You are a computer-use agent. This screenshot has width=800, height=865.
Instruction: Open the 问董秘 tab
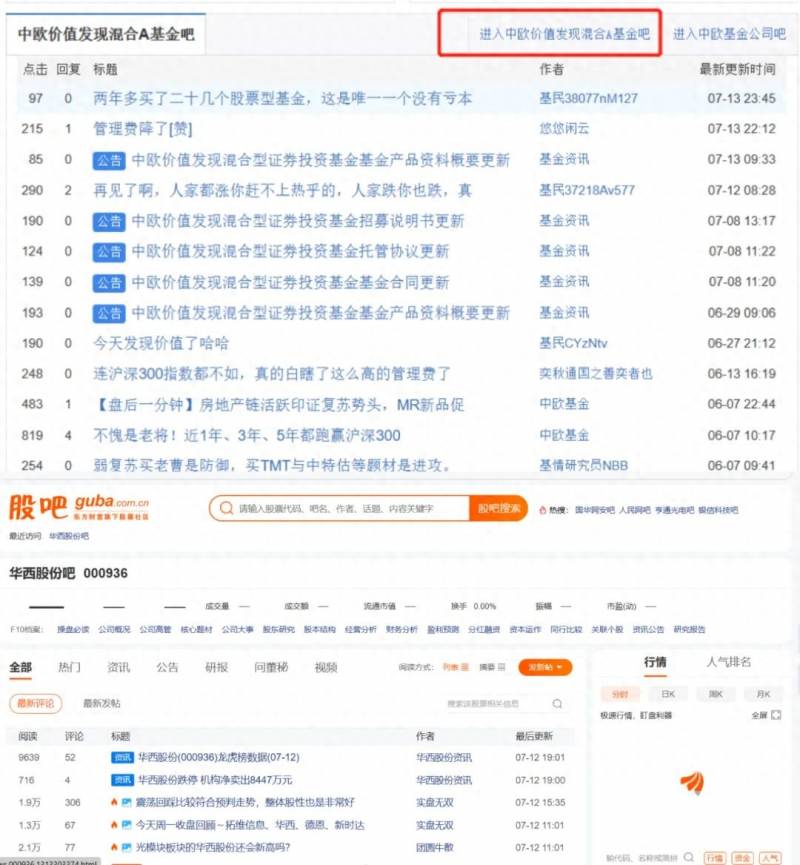click(271, 668)
